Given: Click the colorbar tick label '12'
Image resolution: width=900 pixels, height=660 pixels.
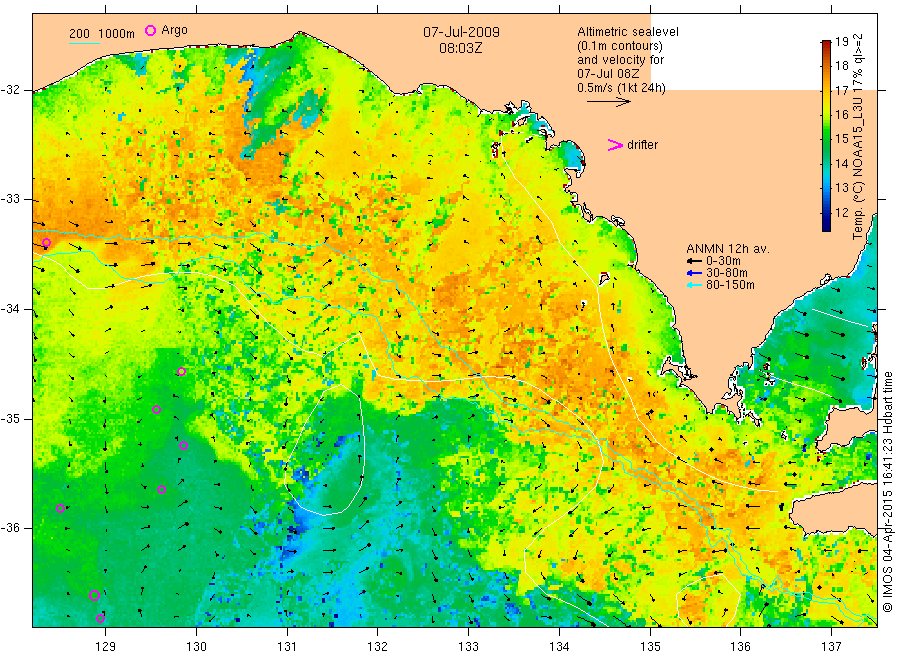Looking at the screenshot, I should point(842,212).
